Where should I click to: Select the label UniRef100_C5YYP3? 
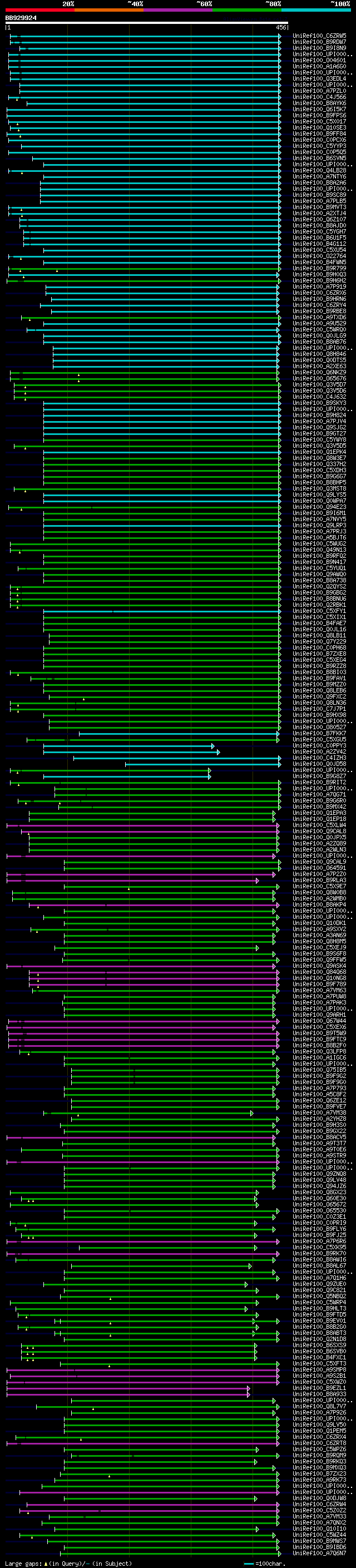[319, 146]
